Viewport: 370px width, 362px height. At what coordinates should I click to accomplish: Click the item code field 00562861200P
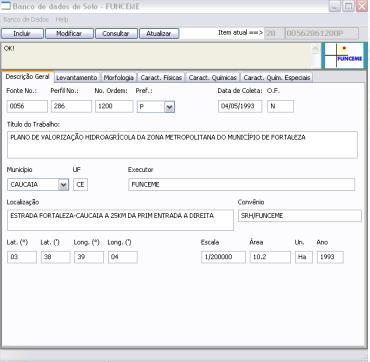tap(322, 33)
